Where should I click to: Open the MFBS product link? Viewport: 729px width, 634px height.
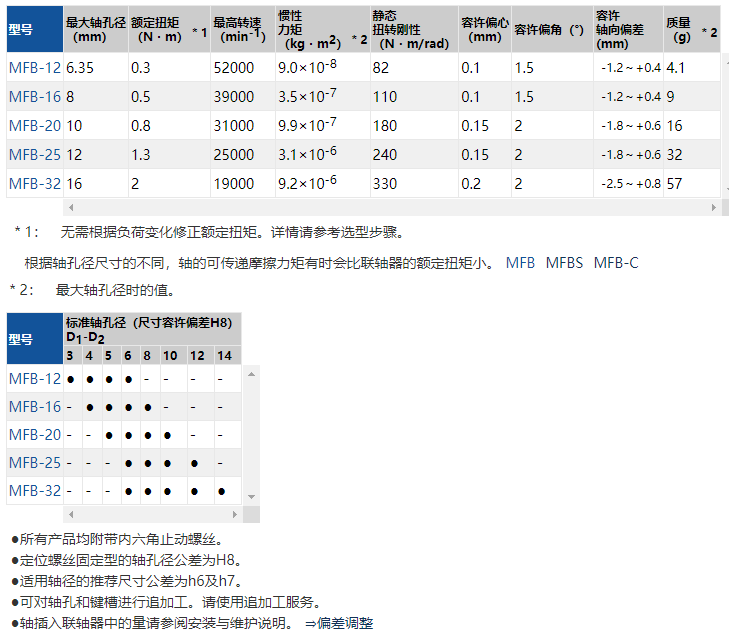point(565,263)
